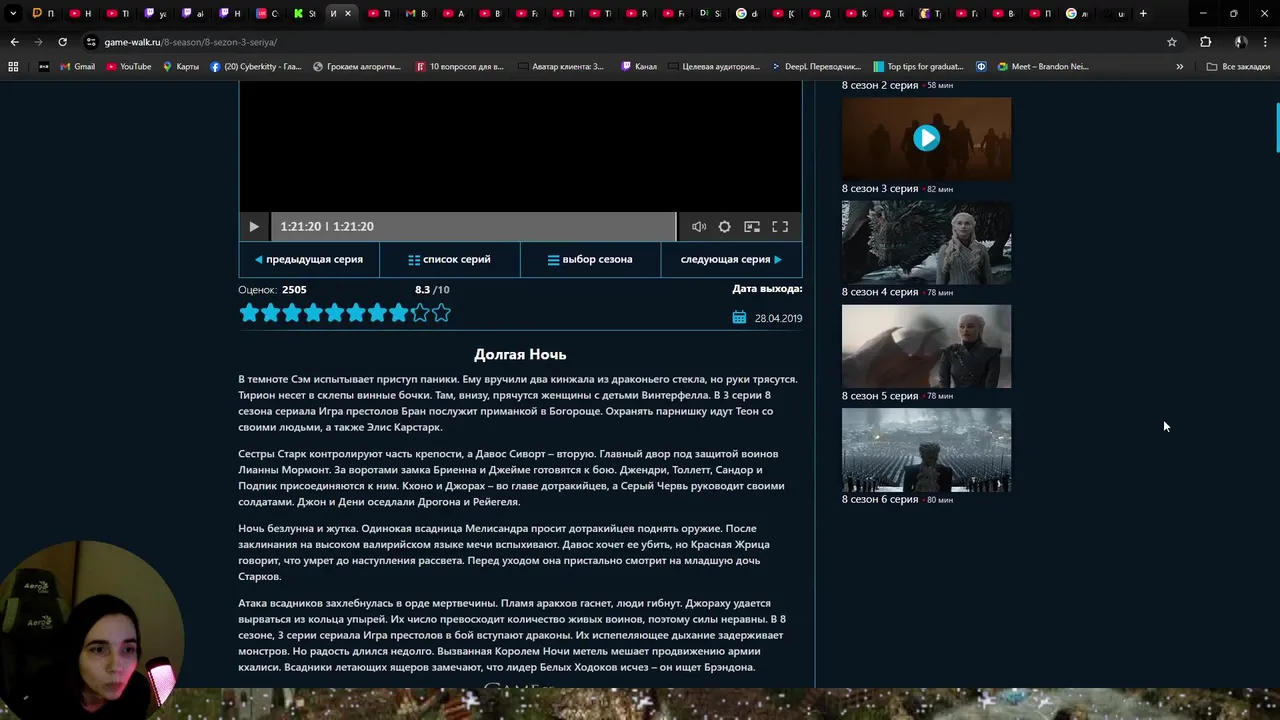Open the 8 сезон 4 серия link
This screenshot has height=720, width=1280.
(880, 292)
